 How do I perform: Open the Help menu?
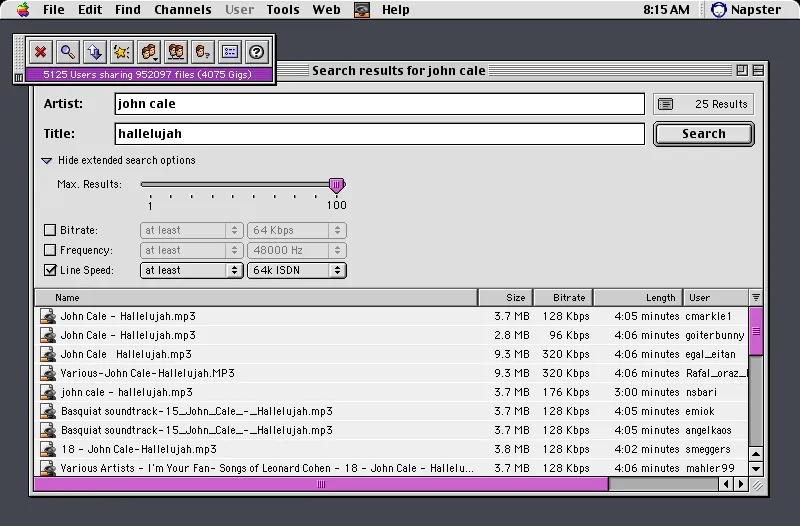(x=395, y=10)
